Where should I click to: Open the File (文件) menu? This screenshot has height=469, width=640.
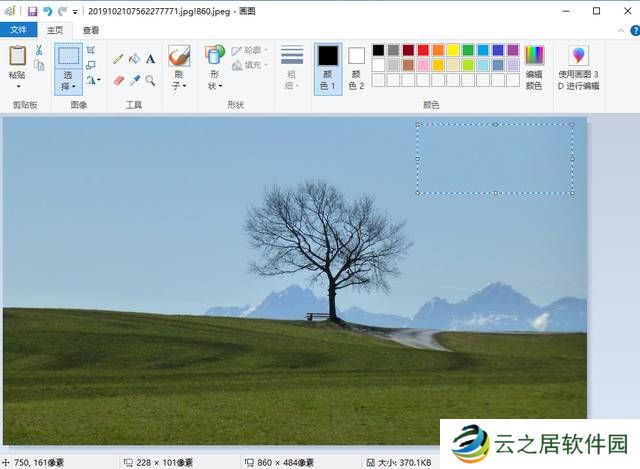[18, 30]
